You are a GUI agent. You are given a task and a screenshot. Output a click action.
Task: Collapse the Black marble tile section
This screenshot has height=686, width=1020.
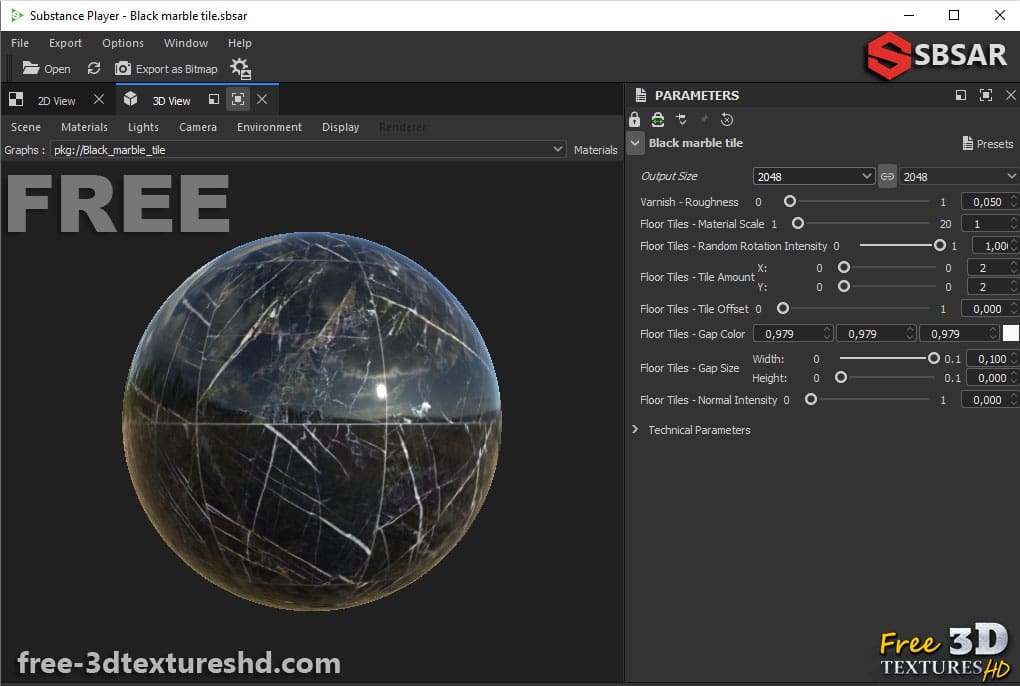(x=636, y=143)
